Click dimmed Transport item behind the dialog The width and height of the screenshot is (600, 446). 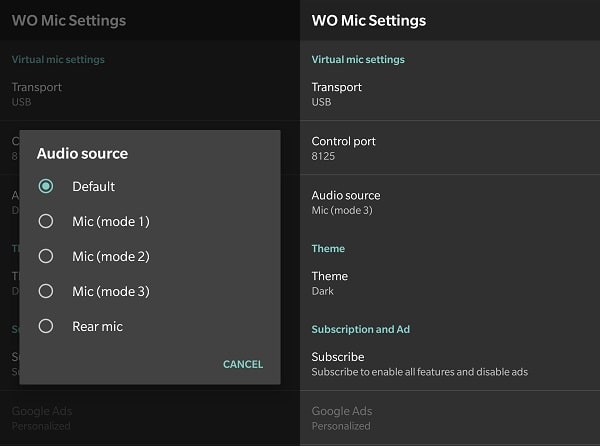pos(149,94)
